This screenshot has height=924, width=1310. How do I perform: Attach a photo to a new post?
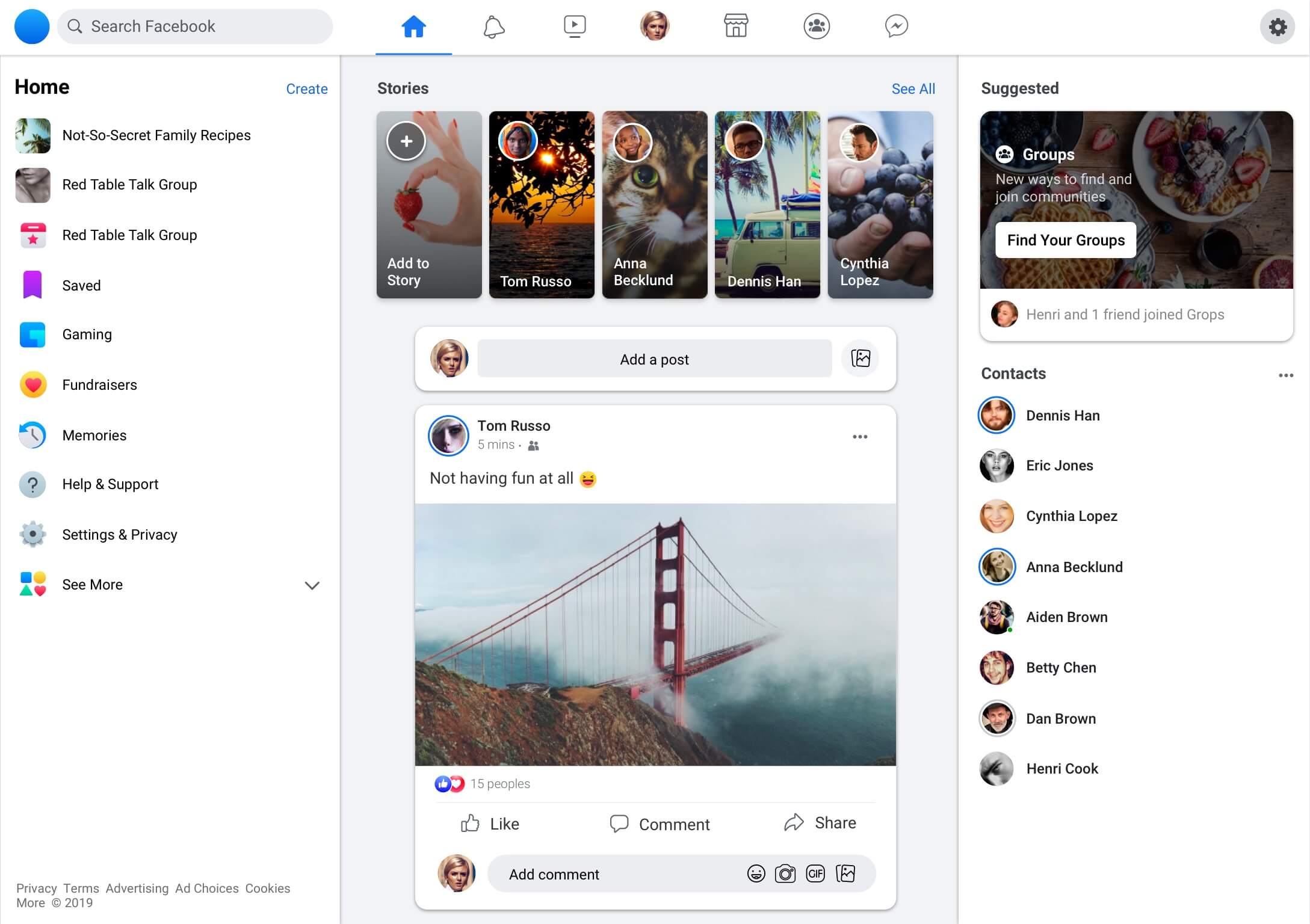pyautogui.click(x=860, y=359)
